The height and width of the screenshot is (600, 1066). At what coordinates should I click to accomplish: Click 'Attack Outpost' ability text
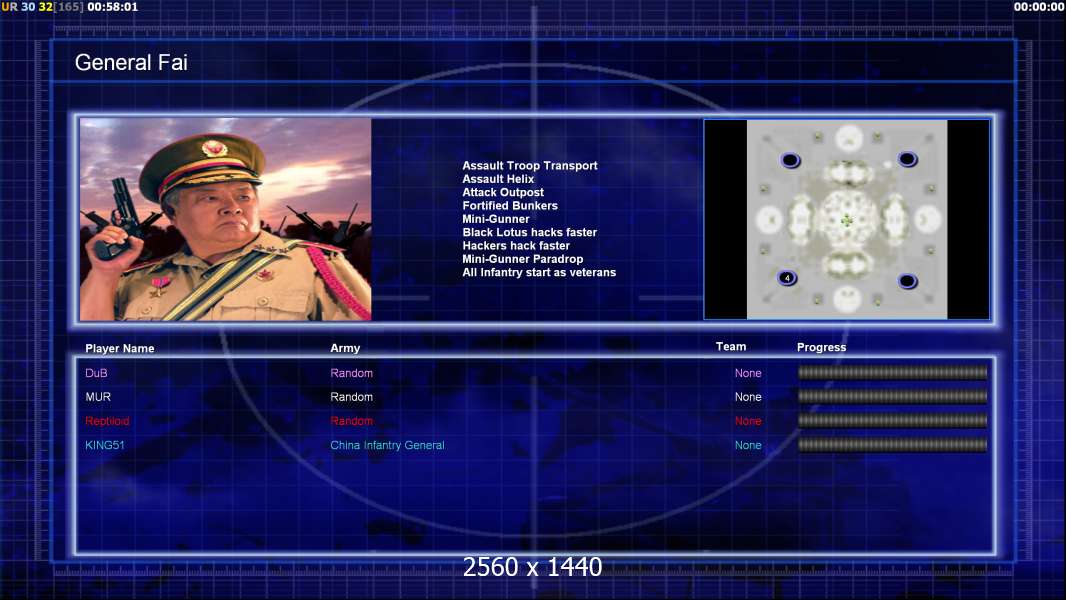coord(502,192)
